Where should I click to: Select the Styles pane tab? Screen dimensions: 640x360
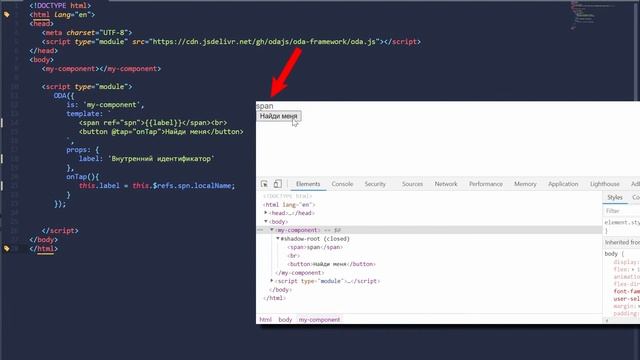(x=615, y=198)
